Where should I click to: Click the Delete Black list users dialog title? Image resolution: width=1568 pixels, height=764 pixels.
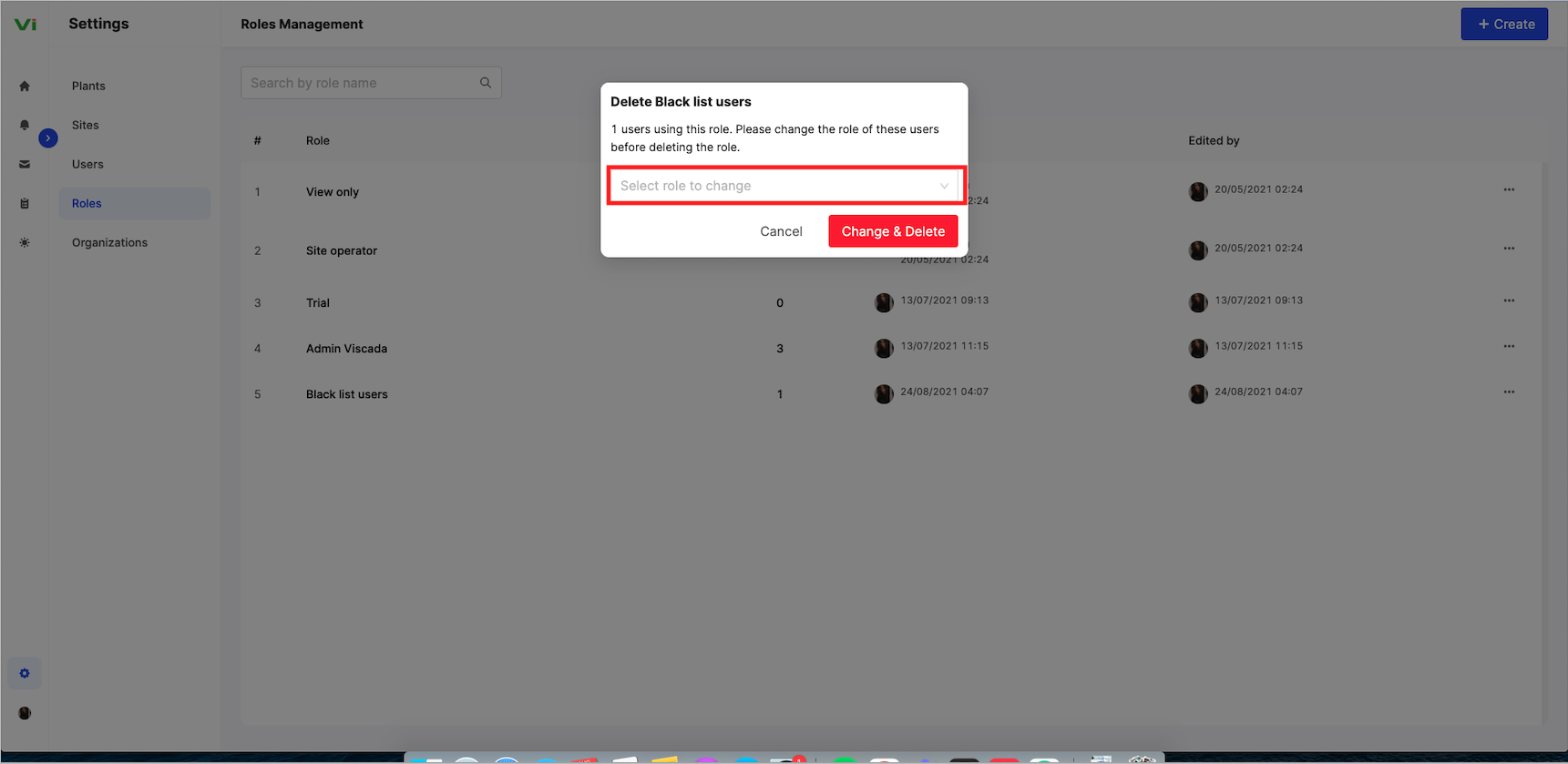[x=681, y=102]
